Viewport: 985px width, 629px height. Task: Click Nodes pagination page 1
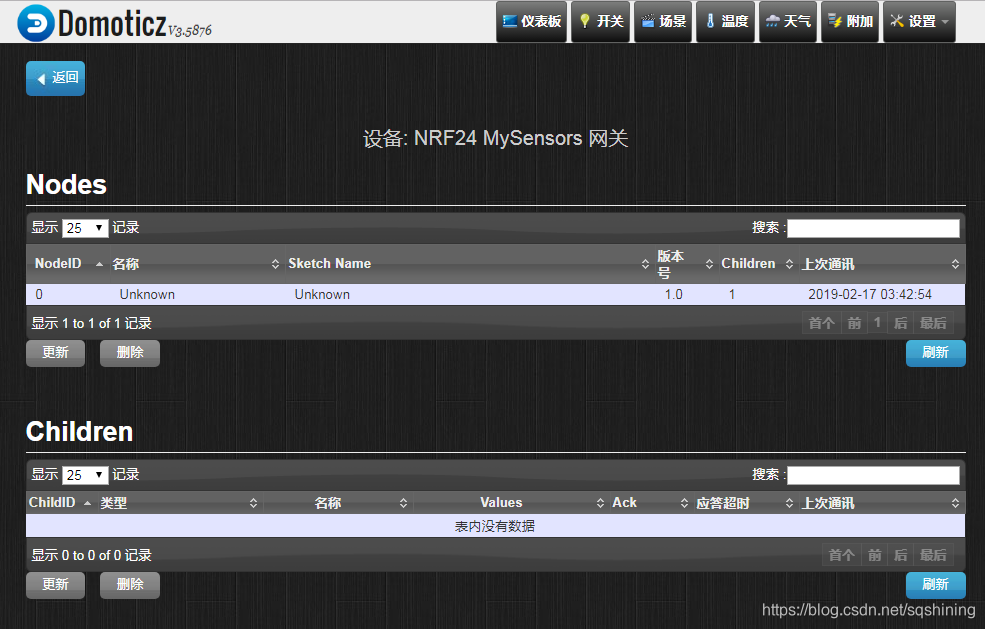coord(877,323)
